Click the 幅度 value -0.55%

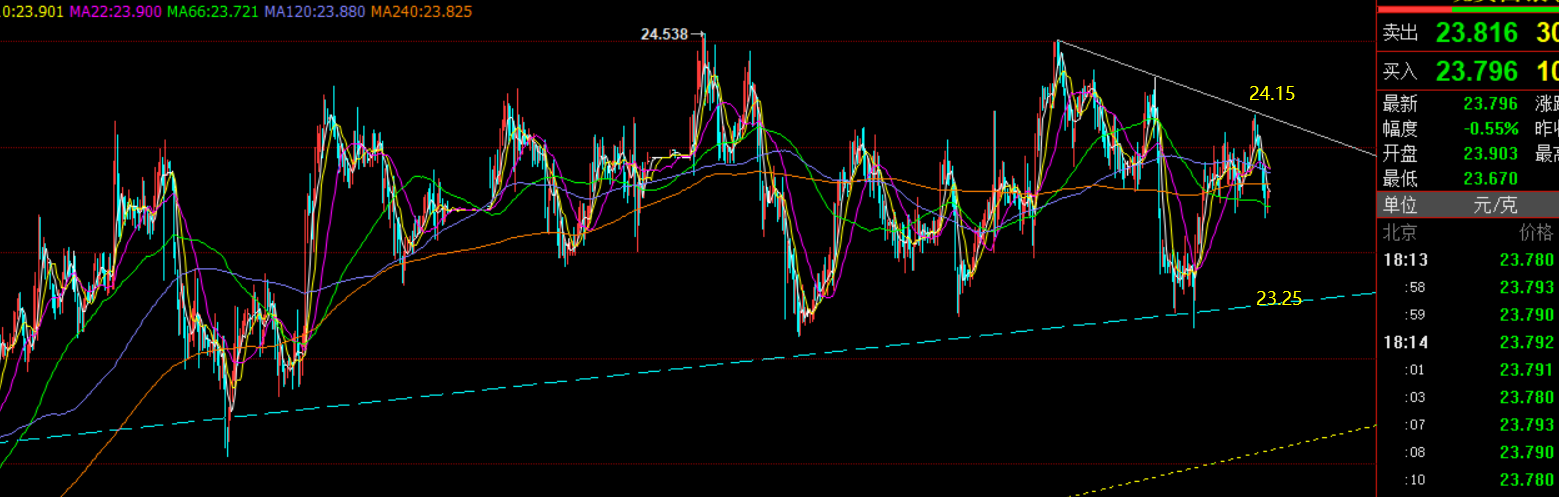pyautogui.click(x=1490, y=129)
